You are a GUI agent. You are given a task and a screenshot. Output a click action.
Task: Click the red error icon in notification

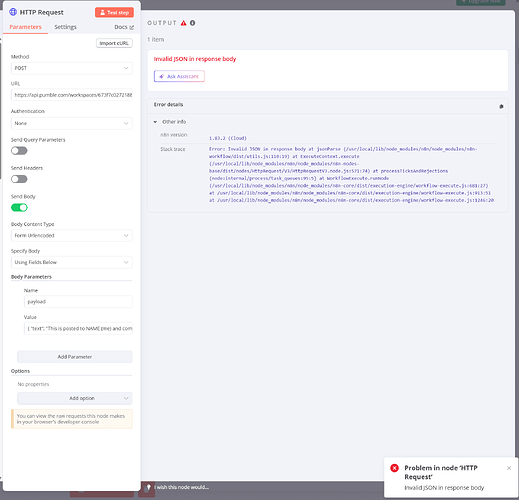click(x=394, y=468)
